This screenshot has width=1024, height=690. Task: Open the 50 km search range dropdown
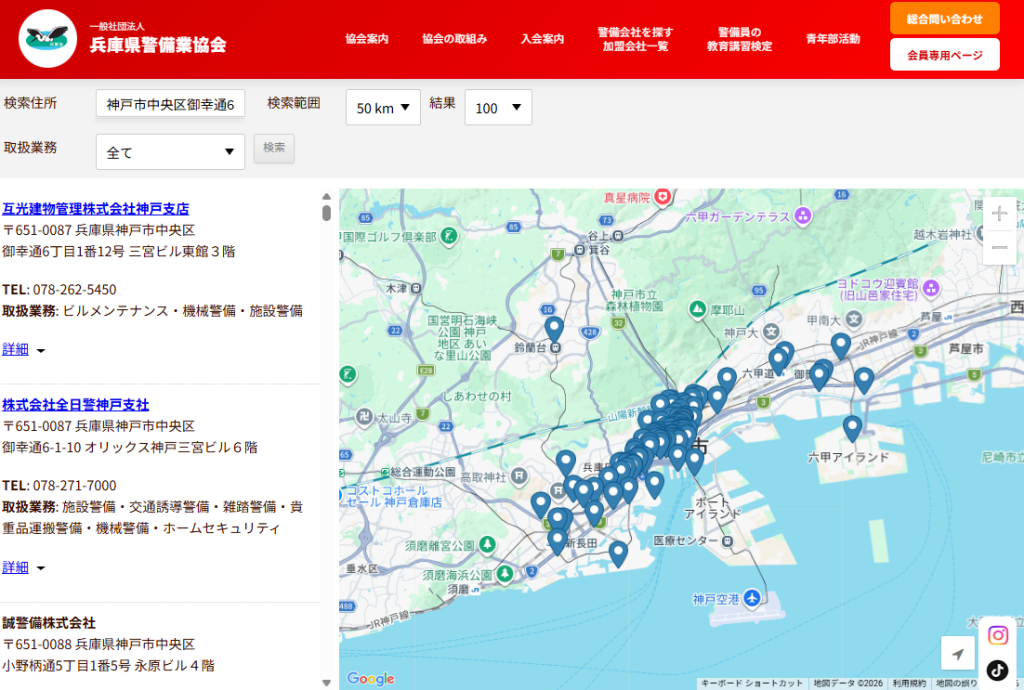coord(383,108)
